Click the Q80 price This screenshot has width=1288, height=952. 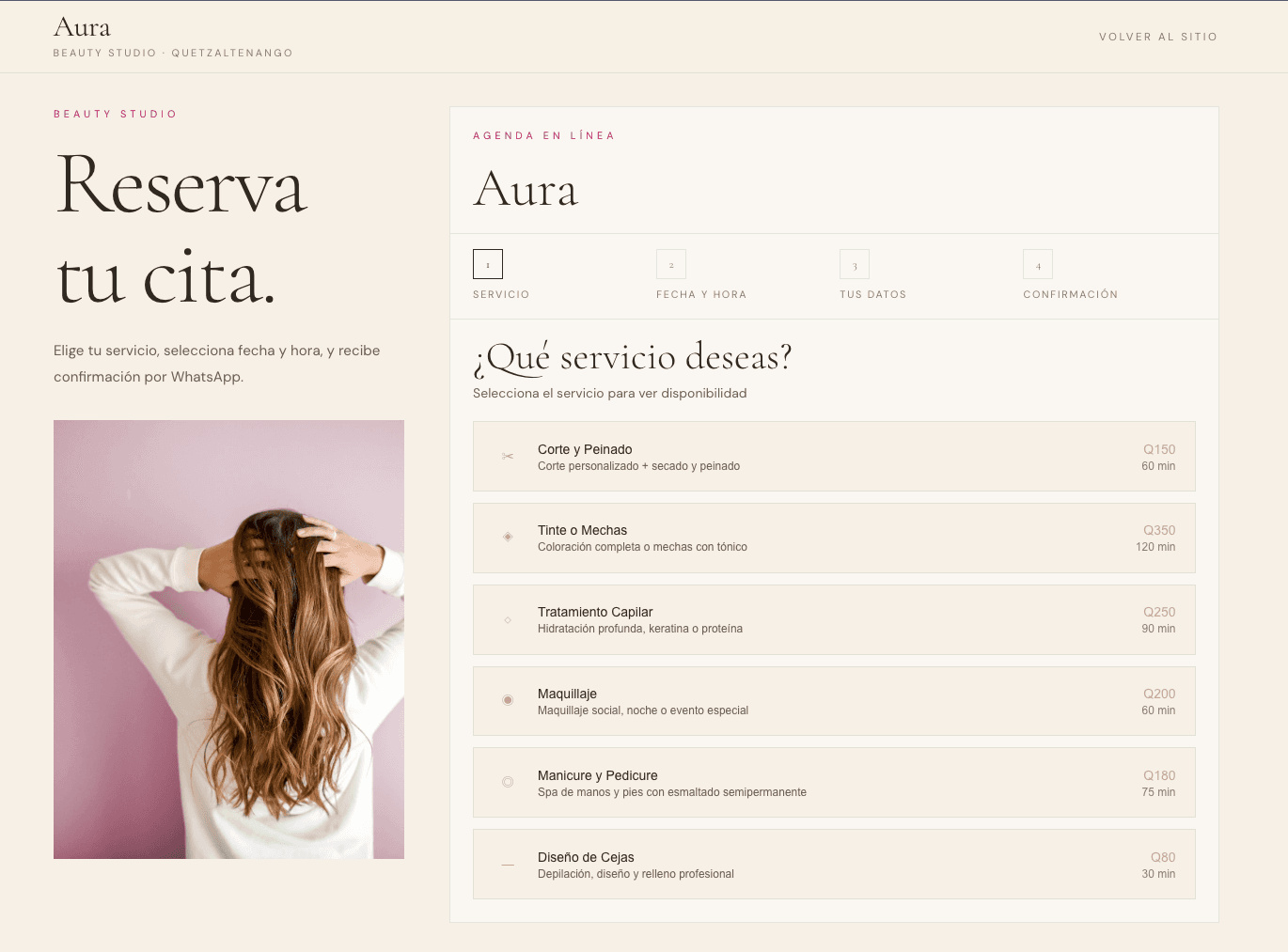(1163, 857)
